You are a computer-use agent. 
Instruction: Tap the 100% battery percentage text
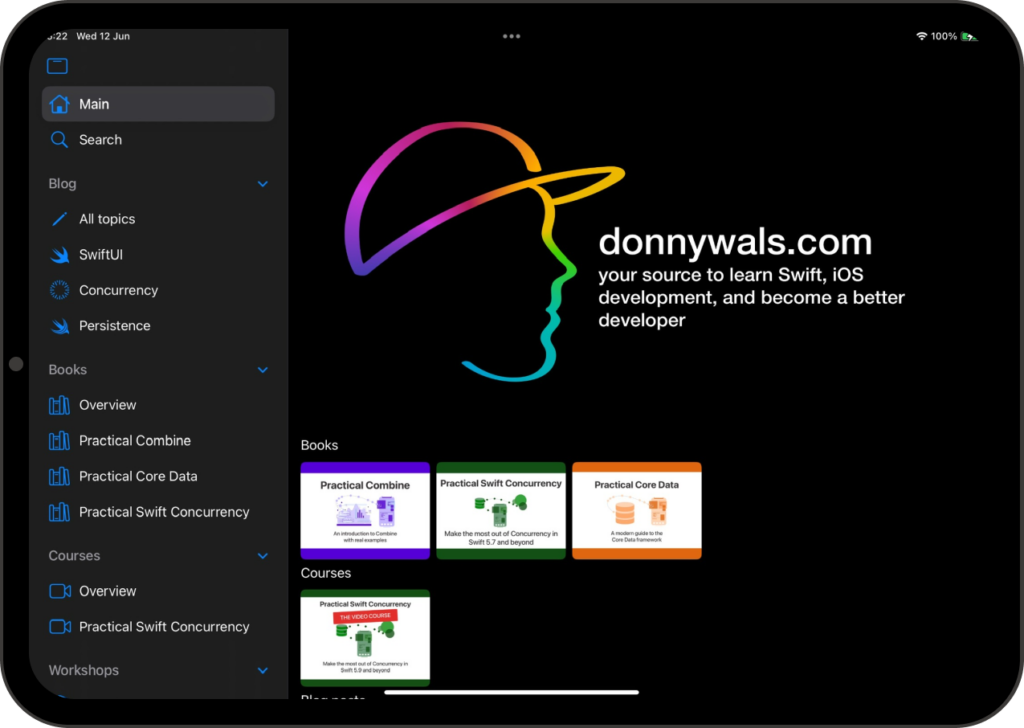coord(944,37)
